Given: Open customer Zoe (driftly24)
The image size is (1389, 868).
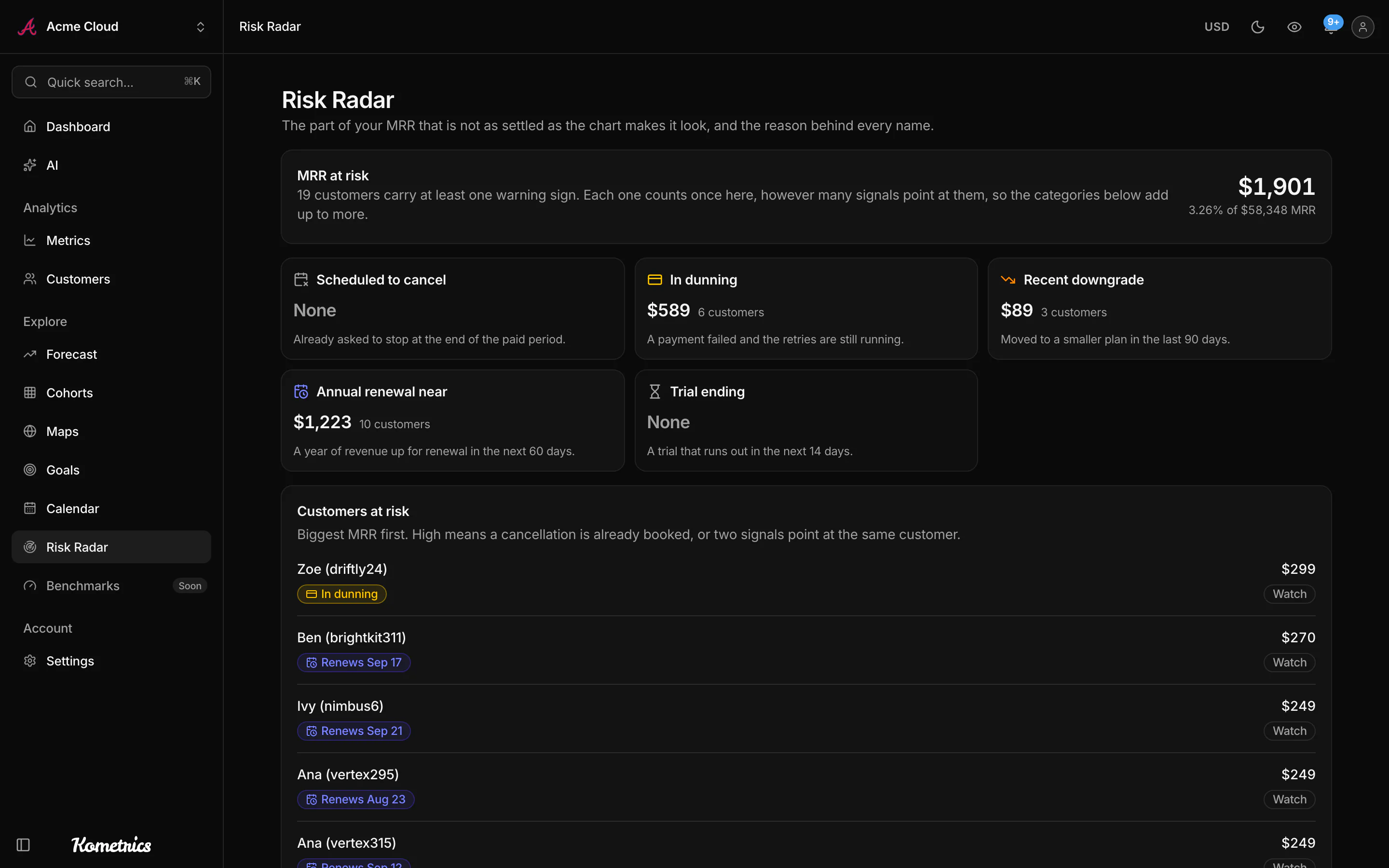Looking at the screenshot, I should click(x=342, y=569).
